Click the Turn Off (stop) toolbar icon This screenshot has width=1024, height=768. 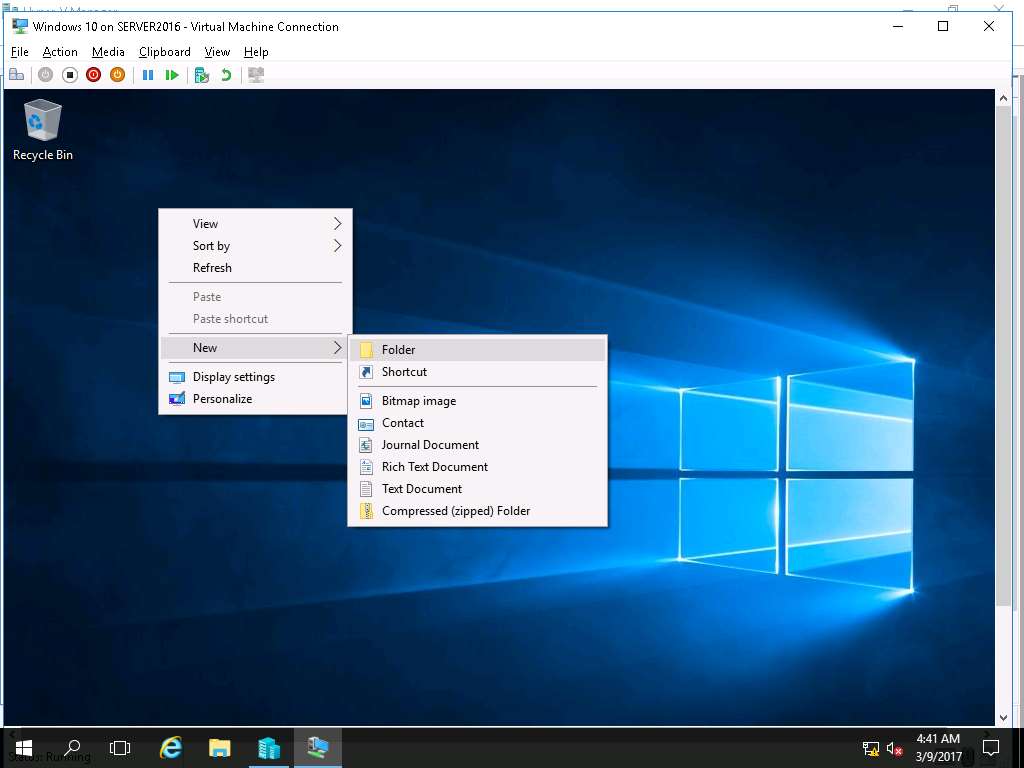[70, 75]
